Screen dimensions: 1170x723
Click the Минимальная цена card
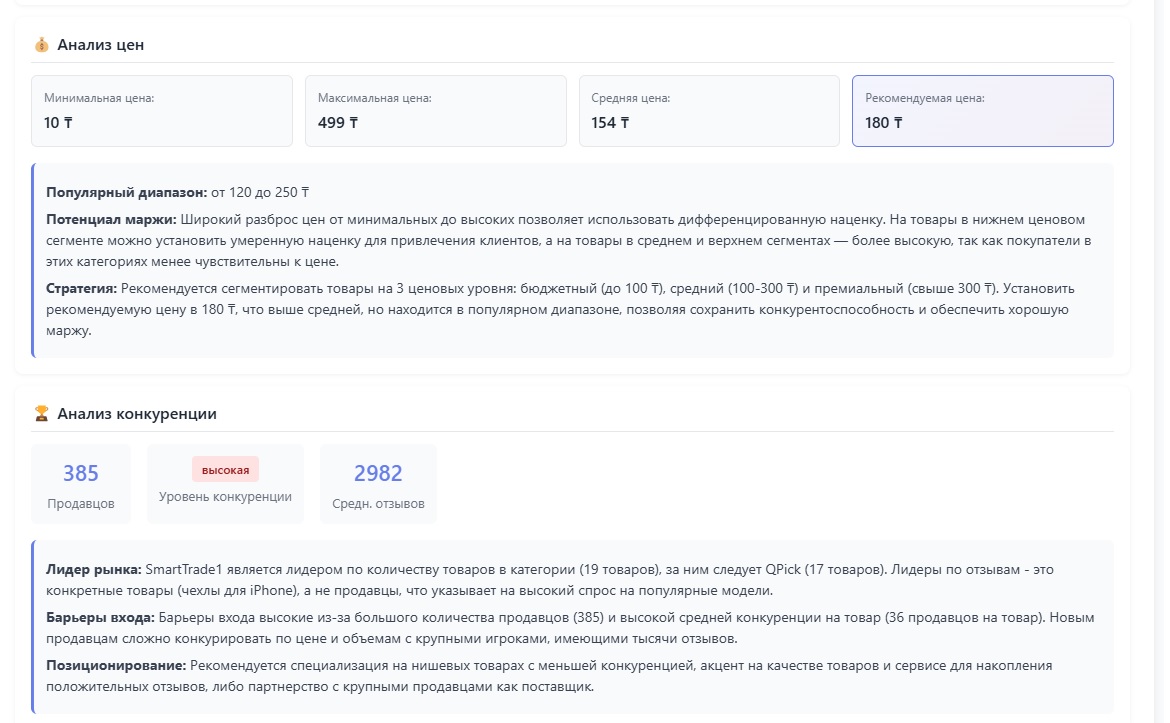coord(162,111)
